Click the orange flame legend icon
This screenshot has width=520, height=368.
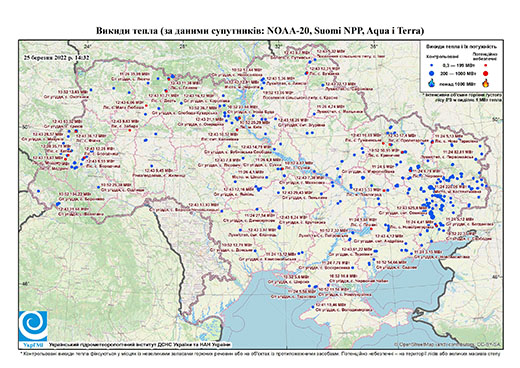486,83
